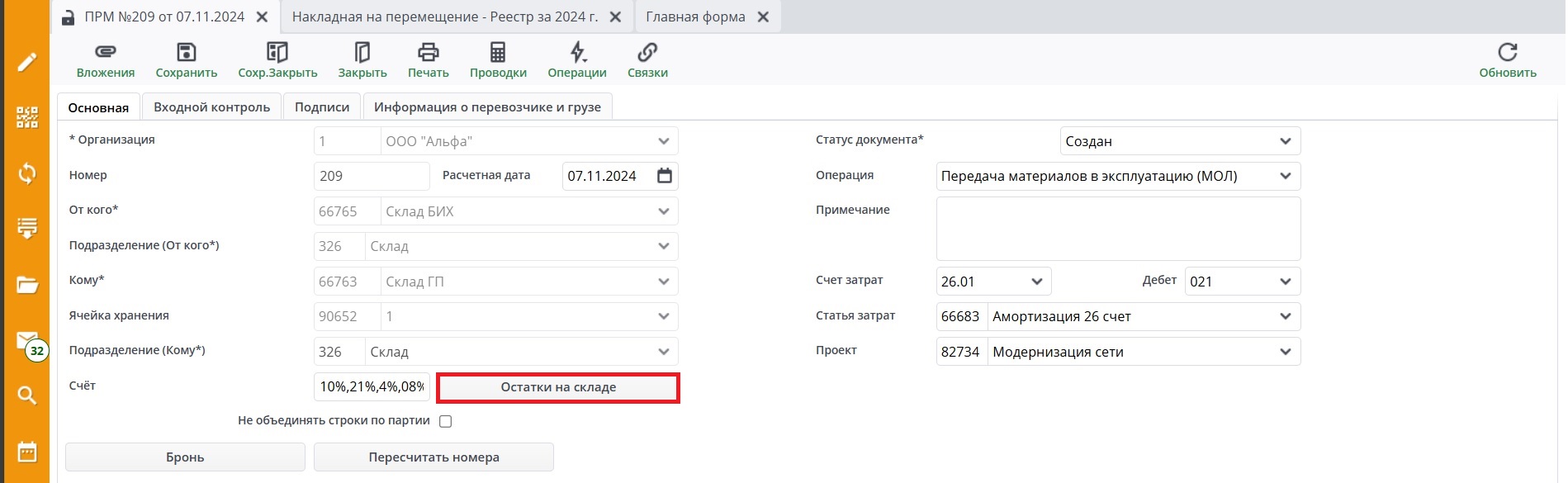Image resolution: width=1568 pixels, height=483 pixels.
Task: Click the Обновить refresh icon
Action: (x=1507, y=53)
